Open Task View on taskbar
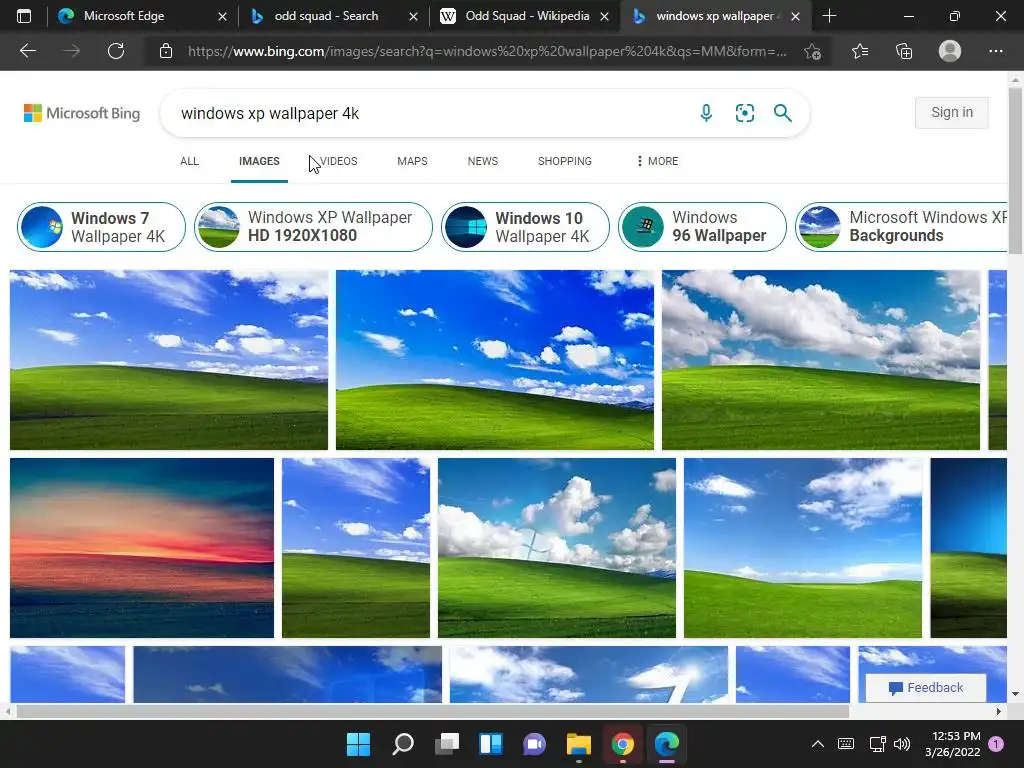The image size is (1024, 768). (447, 744)
